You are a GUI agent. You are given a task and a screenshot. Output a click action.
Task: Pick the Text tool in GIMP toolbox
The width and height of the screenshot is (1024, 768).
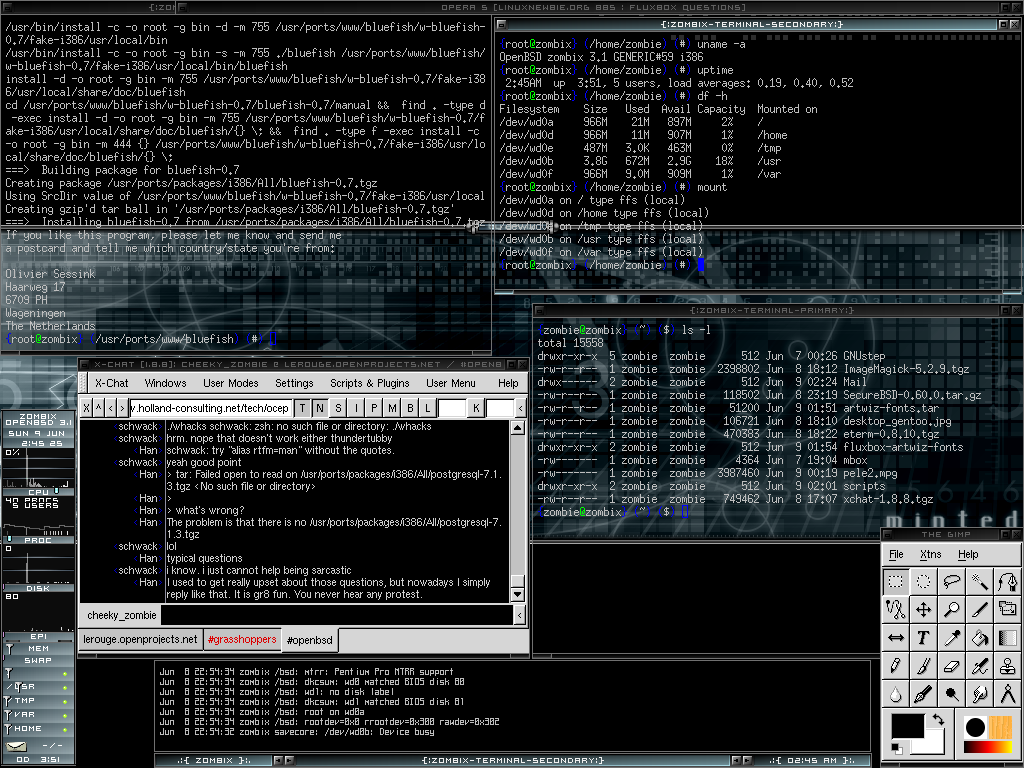coord(924,637)
